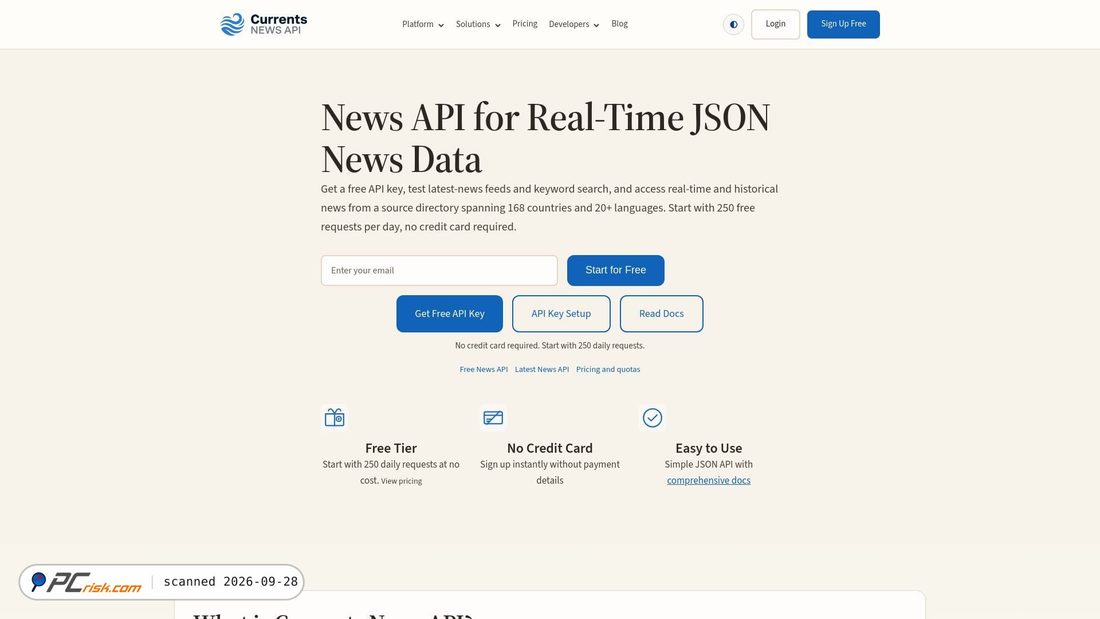Expand the Developers menu
The height and width of the screenshot is (619, 1100).
574,25
